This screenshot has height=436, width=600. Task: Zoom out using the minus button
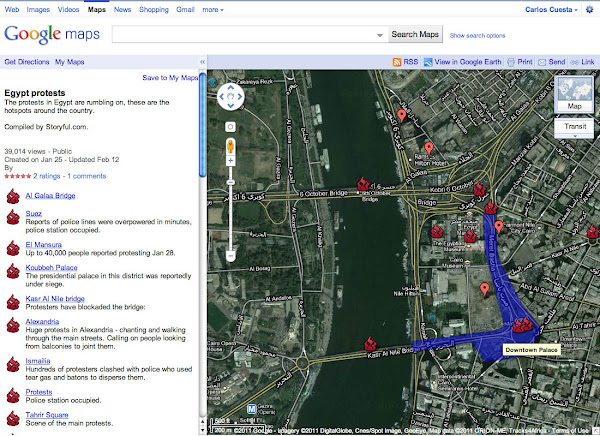pos(230,256)
